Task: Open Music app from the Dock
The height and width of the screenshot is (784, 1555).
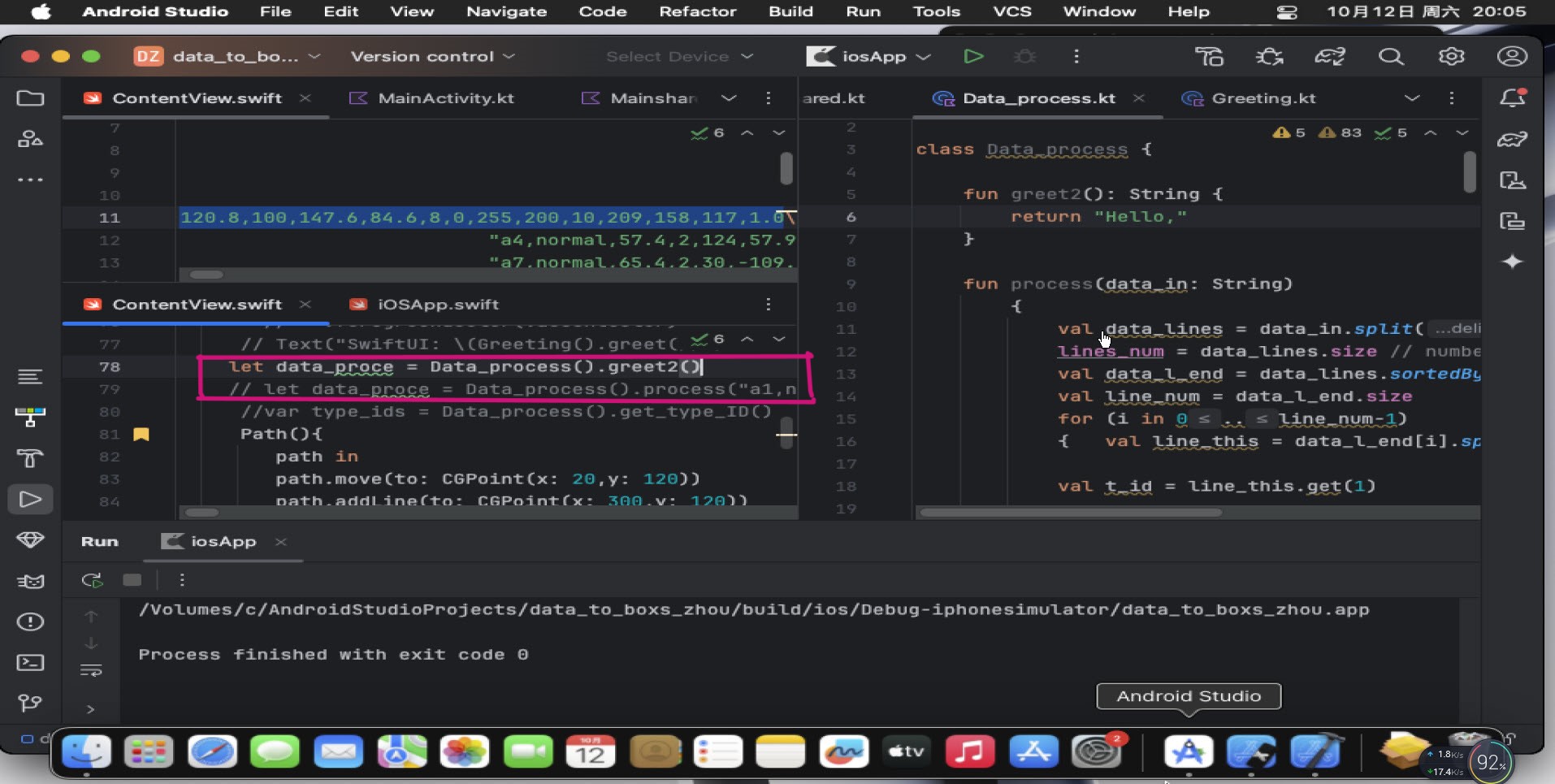Action: tap(969, 752)
